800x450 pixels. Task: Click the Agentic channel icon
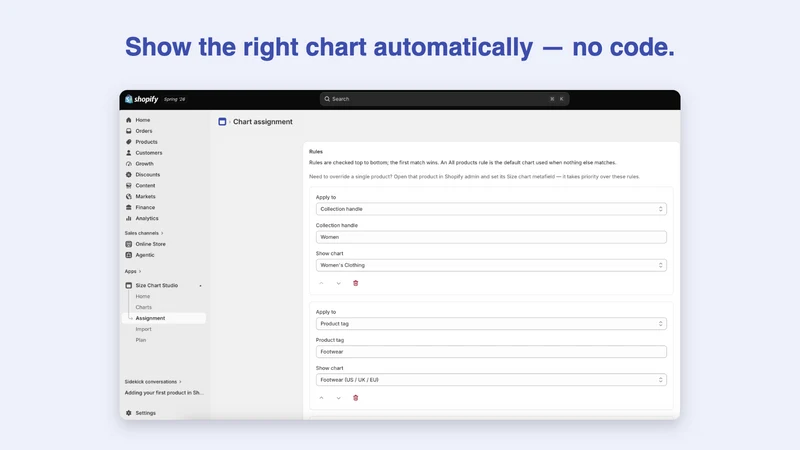point(129,255)
